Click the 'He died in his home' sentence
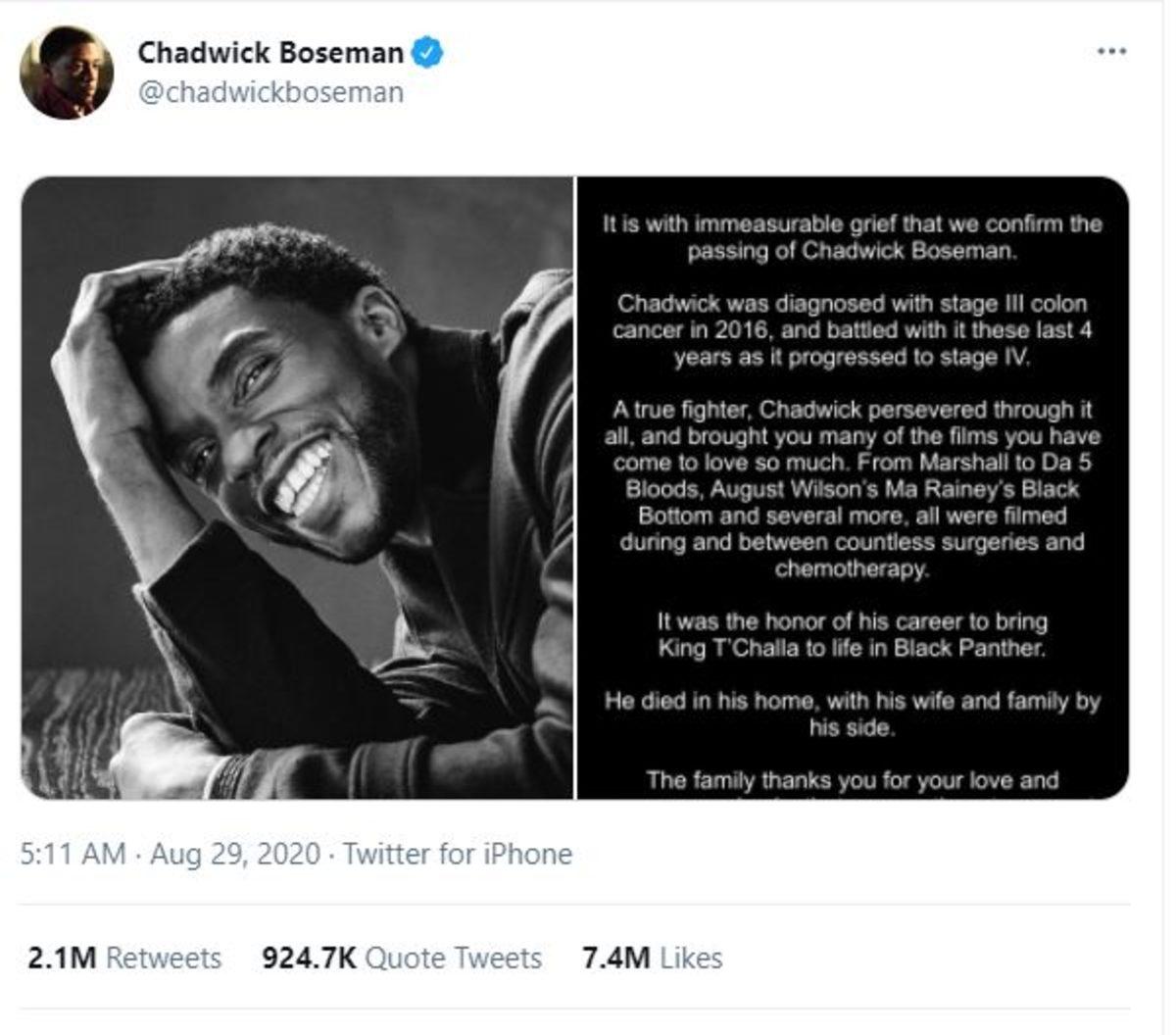Viewport: 1176px width, 1035px height. point(852,715)
